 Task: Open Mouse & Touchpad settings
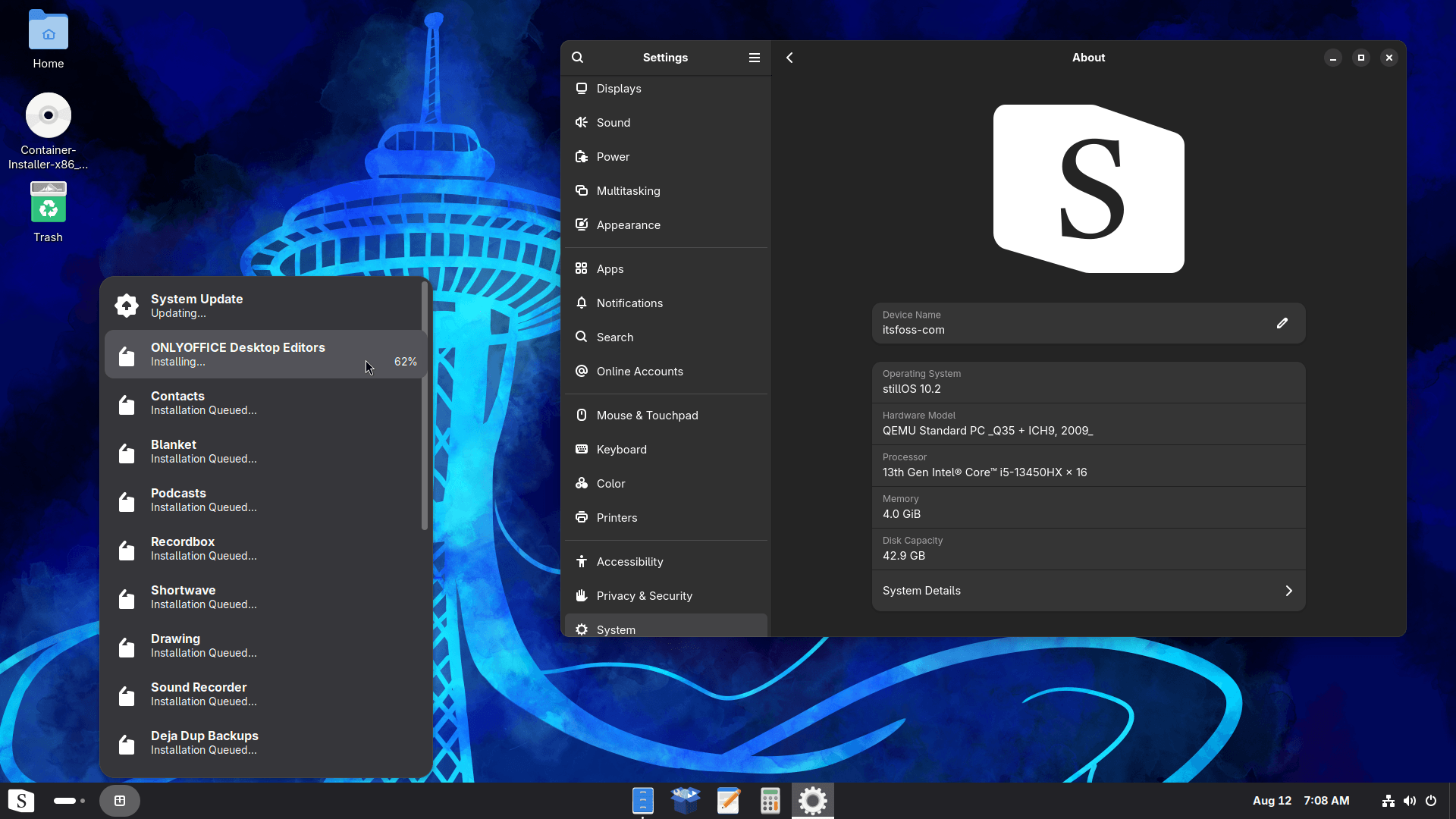pyautogui.click(x=666, y=416)
